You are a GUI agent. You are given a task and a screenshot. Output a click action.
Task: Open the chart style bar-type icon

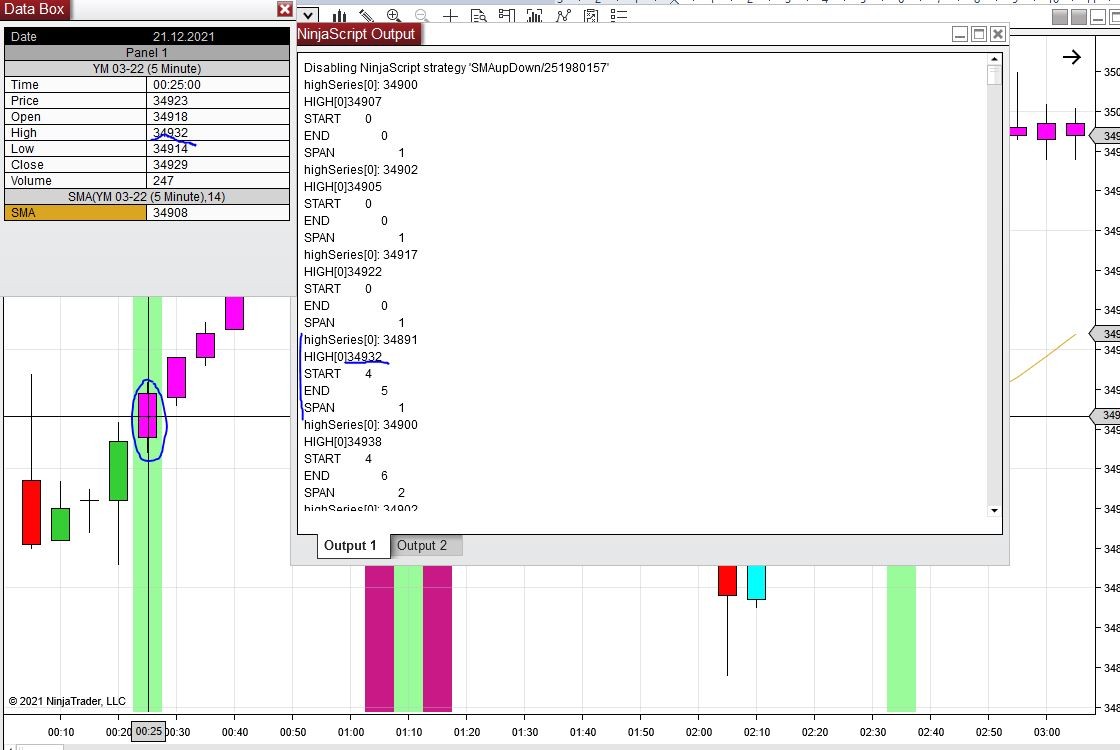pyautogui.click(x=339, y=15)
